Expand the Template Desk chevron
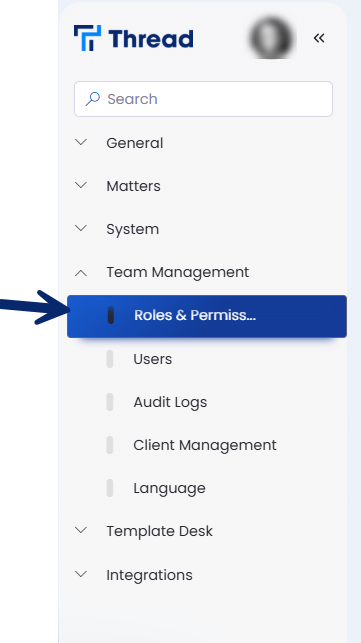The height and width of the screenshot is (643, 361). pyautogui.click(x=81, y=530)
